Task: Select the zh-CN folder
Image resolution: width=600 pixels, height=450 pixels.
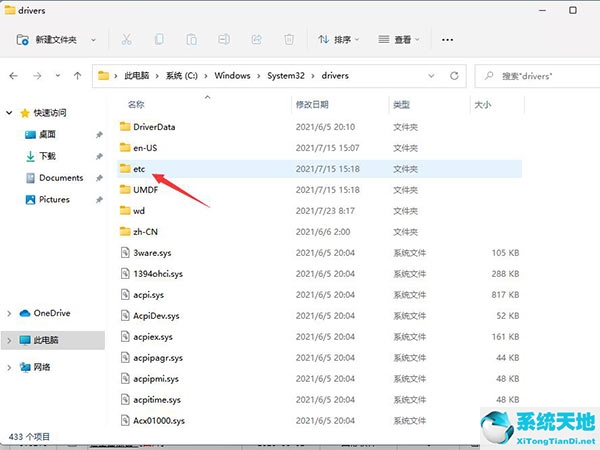Action: click(x=320, y=232)
